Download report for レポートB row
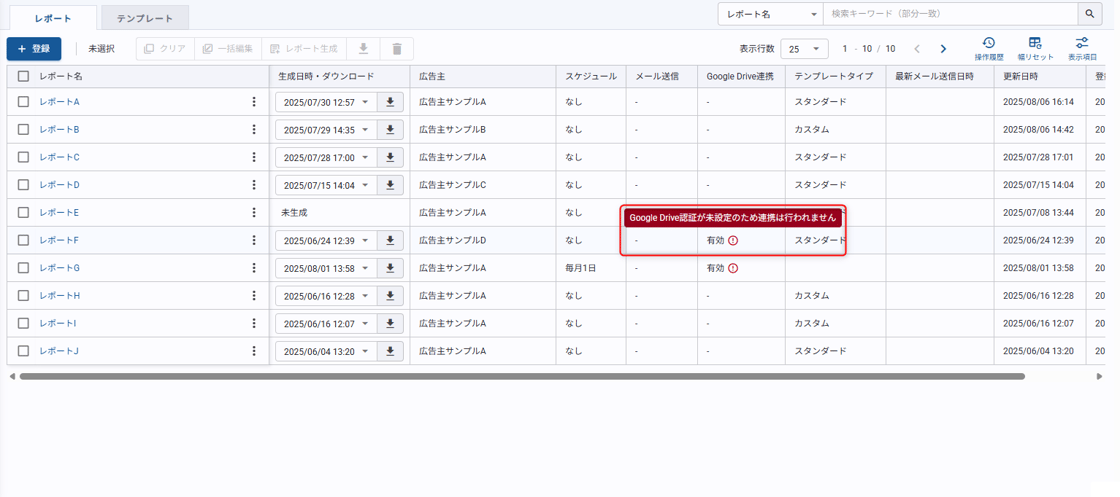This screenshot has width=1120, height=497. point(390,130)
